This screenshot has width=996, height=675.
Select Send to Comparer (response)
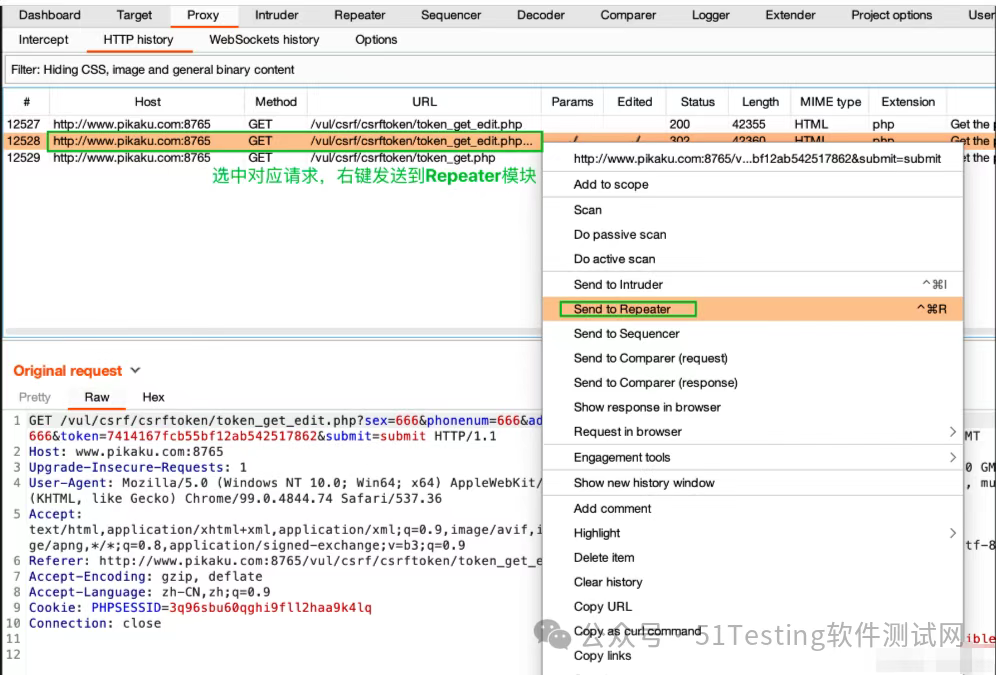(753, 382)
